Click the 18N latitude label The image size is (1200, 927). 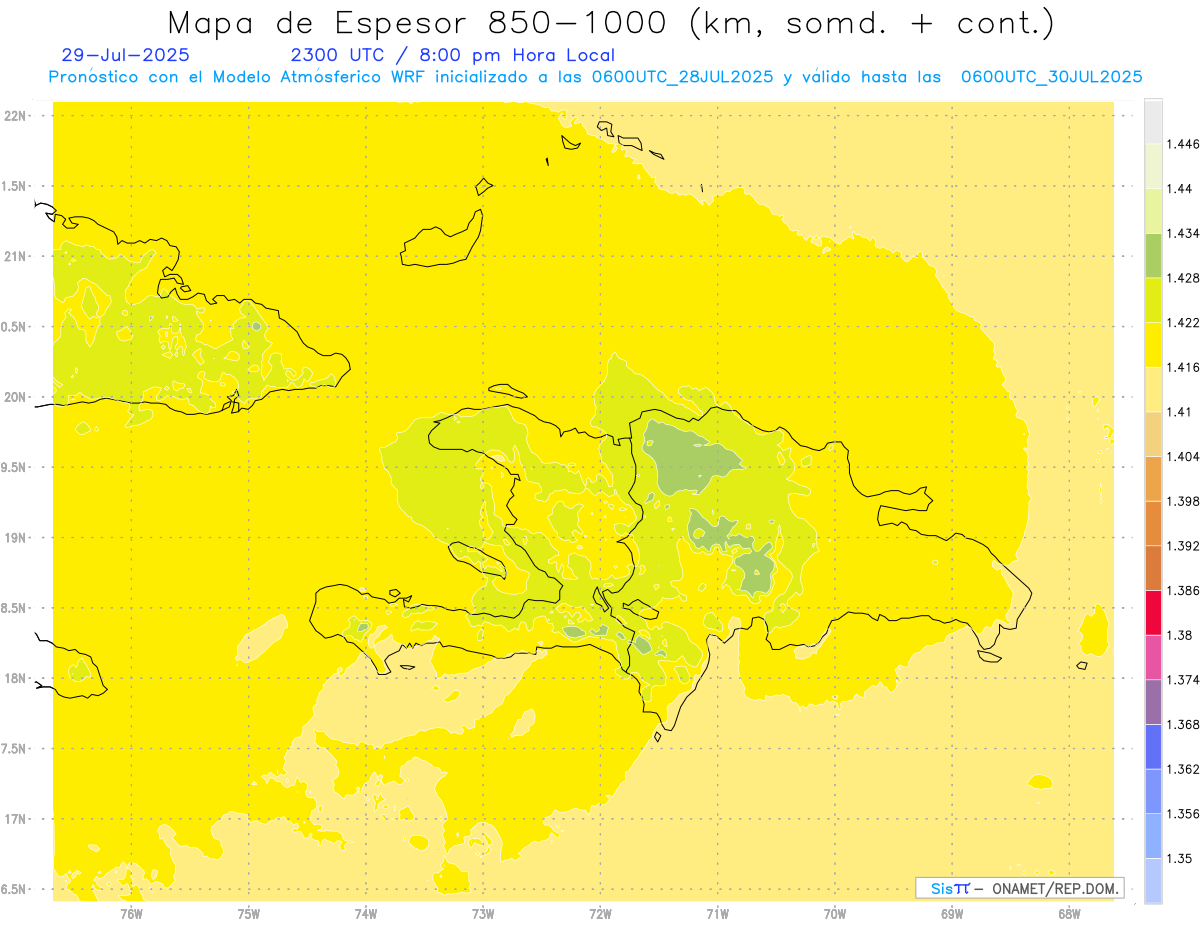click(x=16, y=678)
